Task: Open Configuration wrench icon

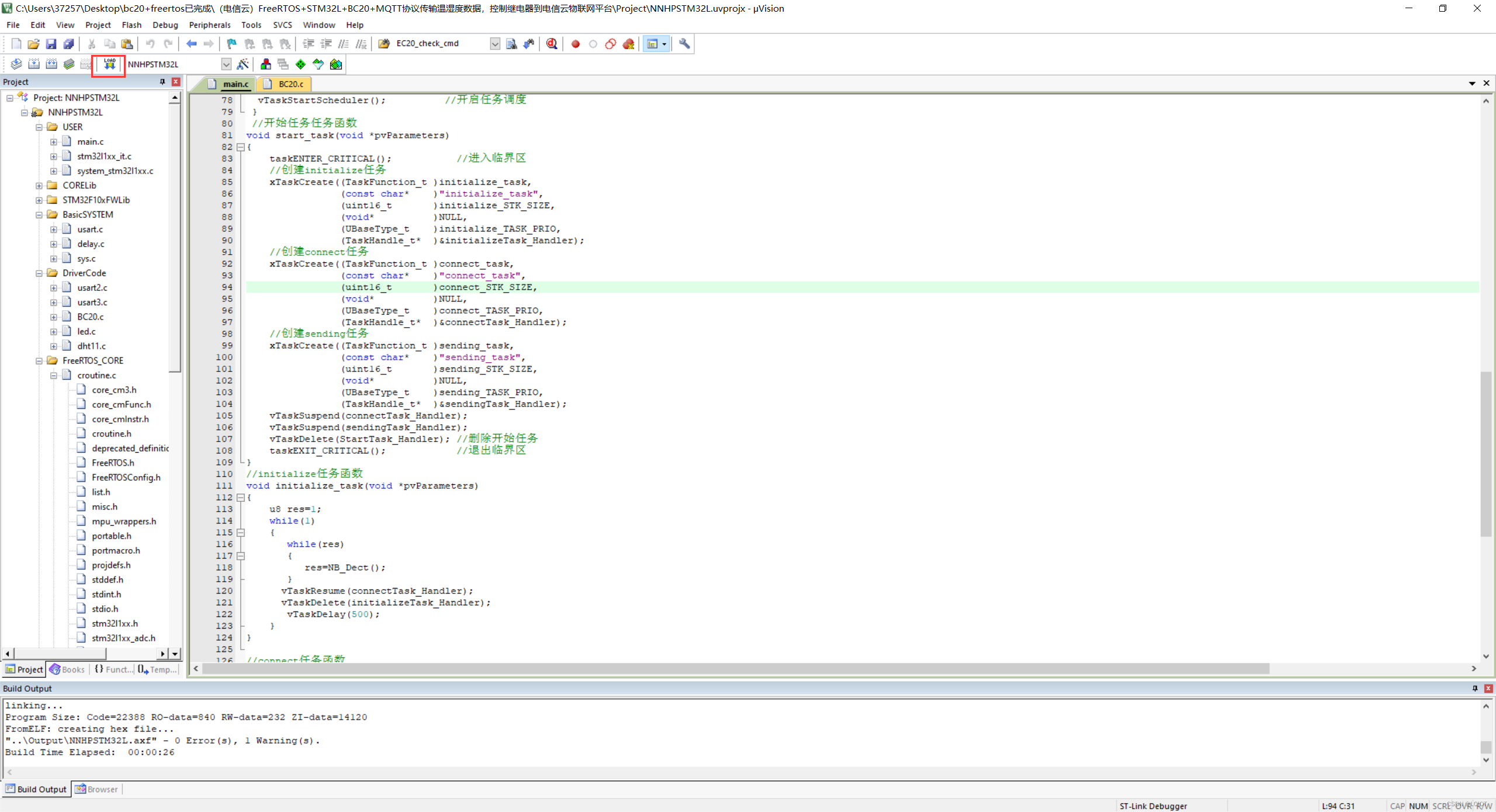Action: (x=684, y=44)
